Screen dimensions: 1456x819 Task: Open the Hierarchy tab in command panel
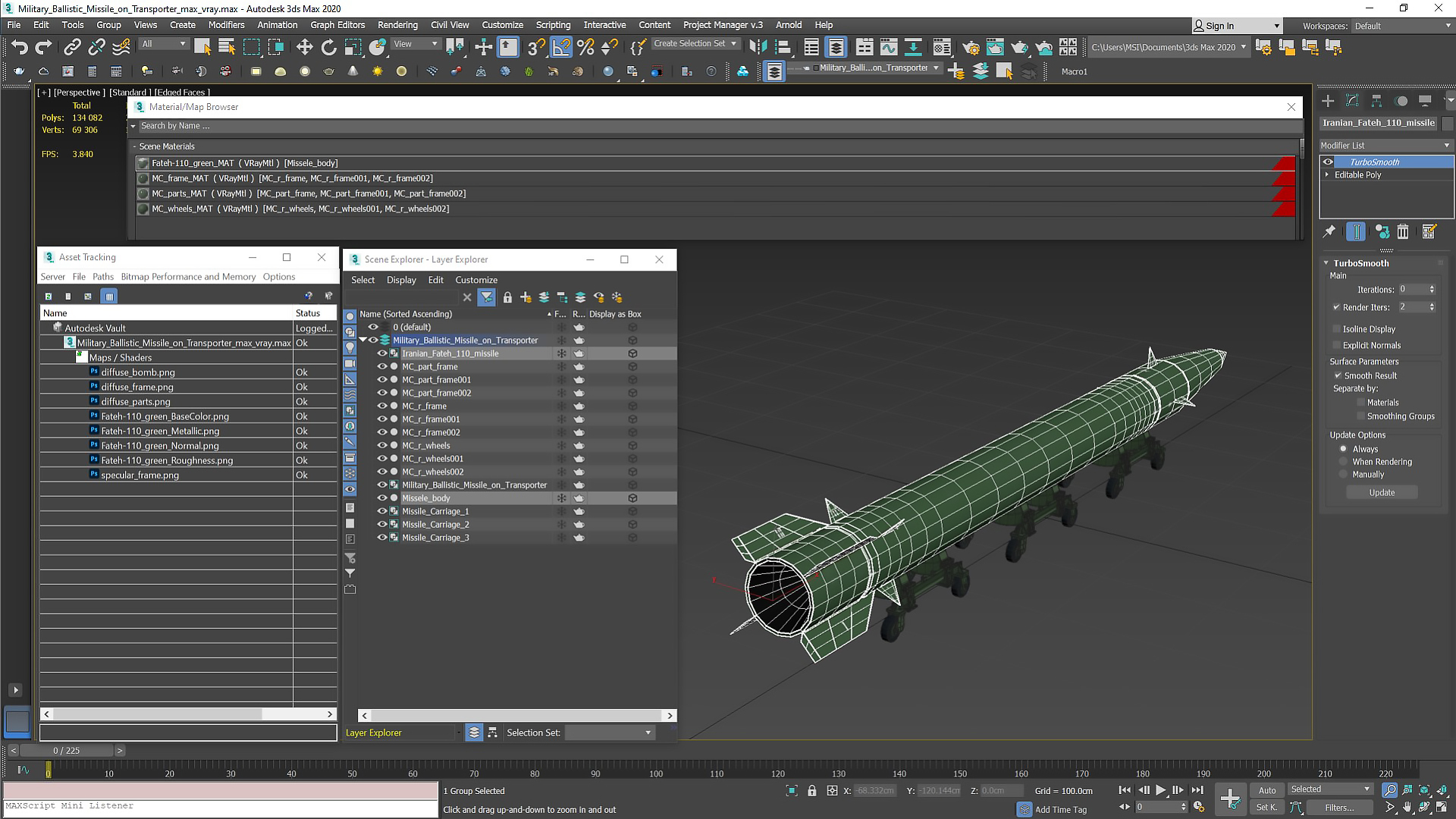pyautogui.click(x=1376, y=101)
